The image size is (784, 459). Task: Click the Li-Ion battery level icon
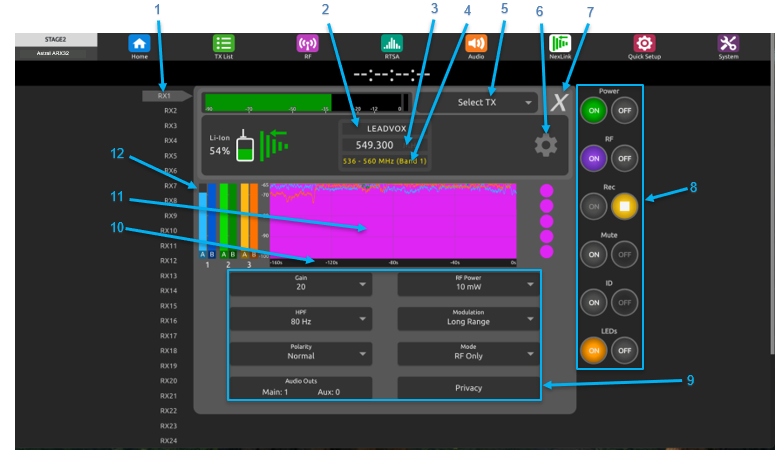244,146
